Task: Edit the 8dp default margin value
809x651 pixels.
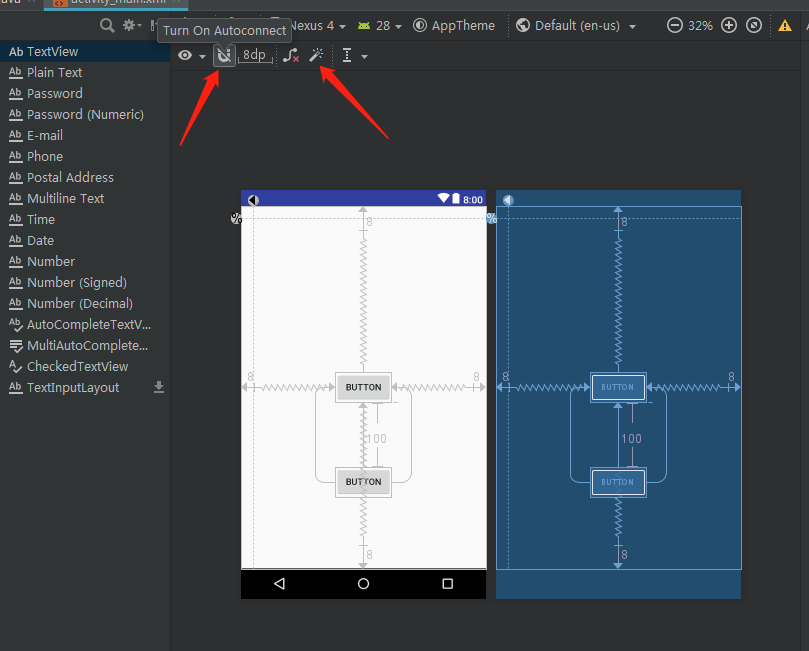Action: click(255, 55)
